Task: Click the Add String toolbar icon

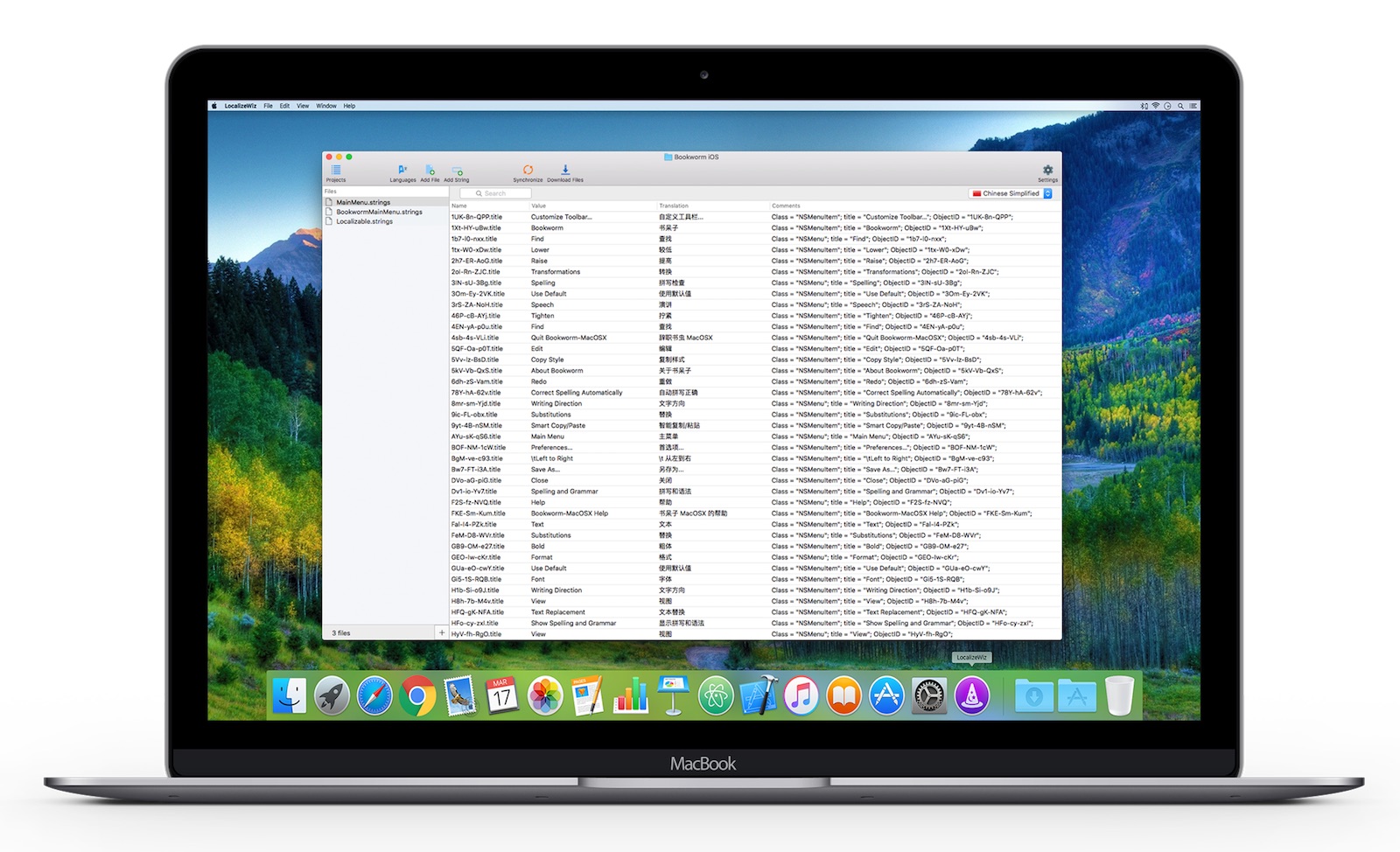Action: coord(457,172)
